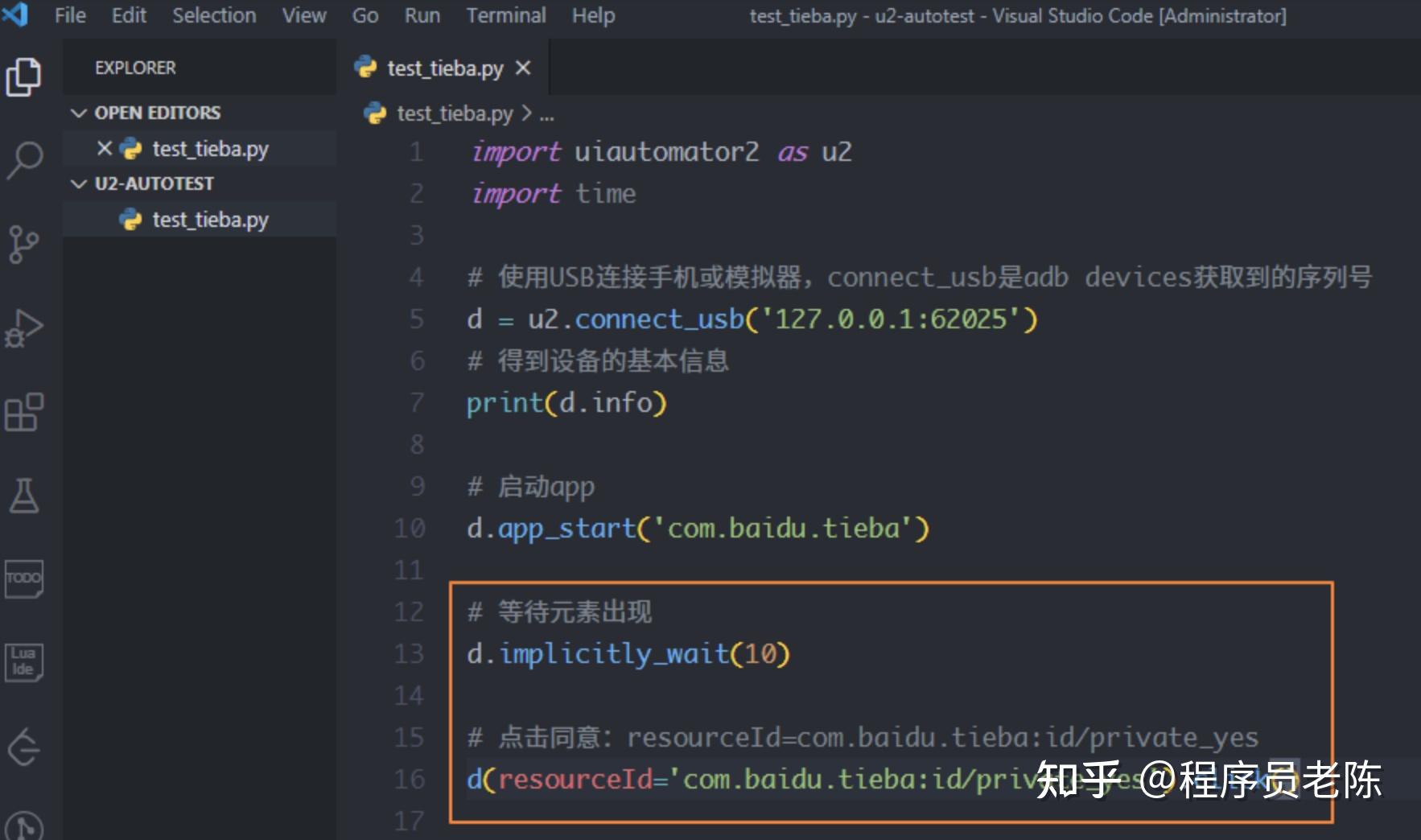The width and height of the screenshot is (1421, 840).
Task: Select the Testing beaker icon
Action: click(x=24, y=497)
